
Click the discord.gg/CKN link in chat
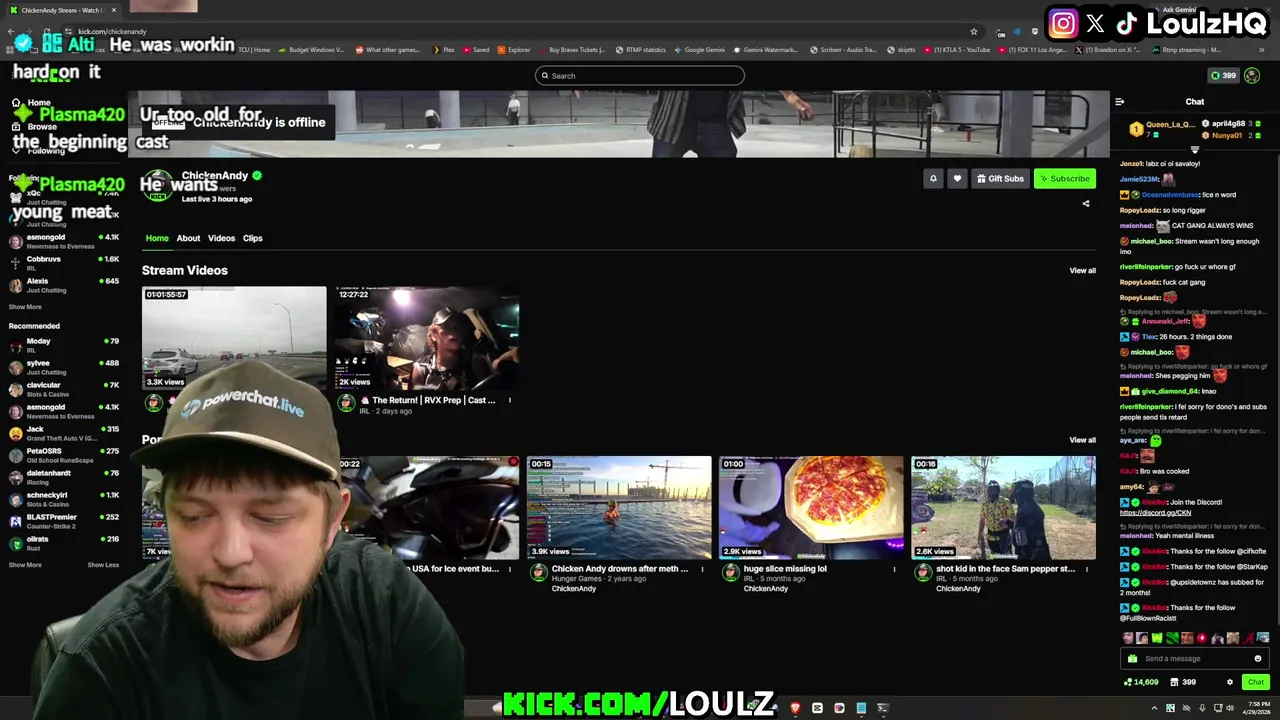[1155, 513]
